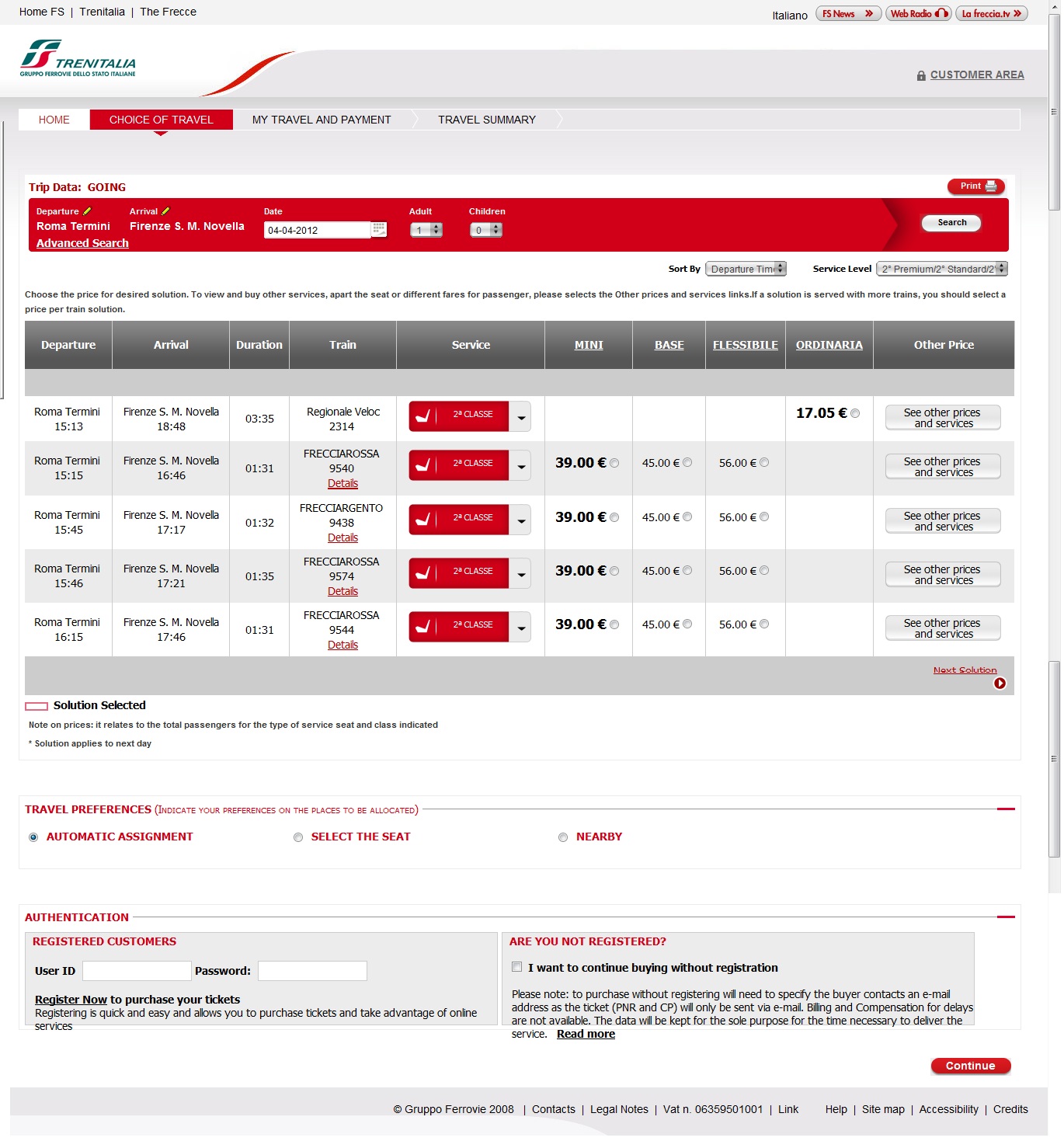Click seat icon for Frecciargento 9438
This screenshot has height=1148, width=1064.
point(423,520)
